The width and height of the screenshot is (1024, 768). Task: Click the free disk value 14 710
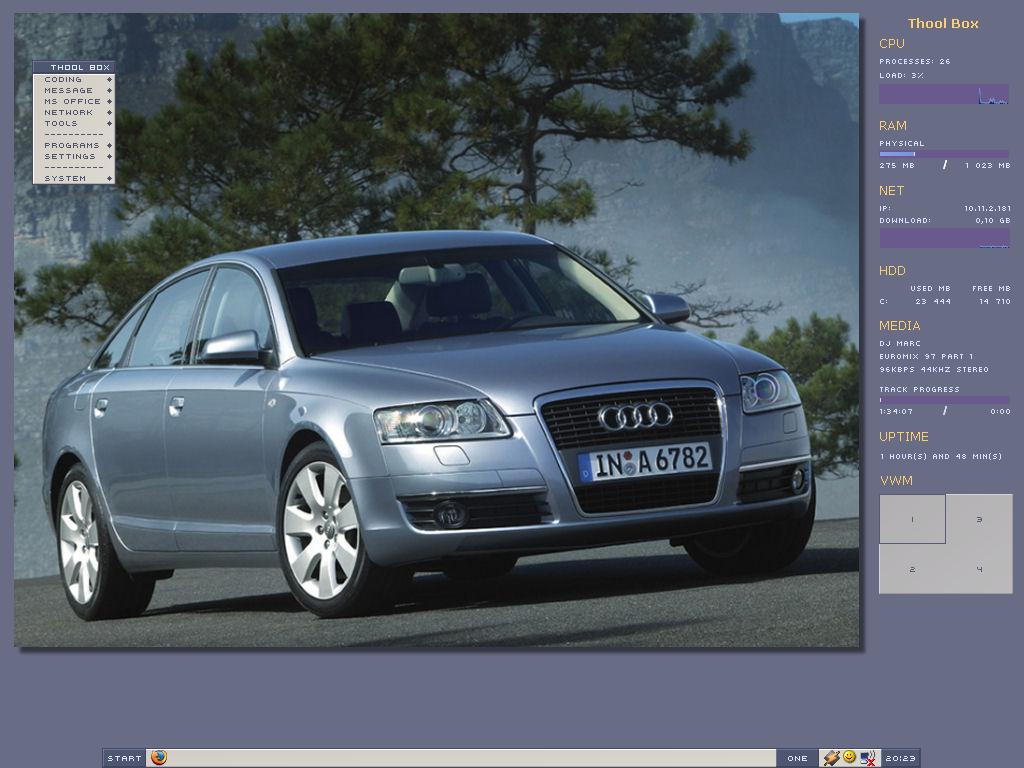995,302
